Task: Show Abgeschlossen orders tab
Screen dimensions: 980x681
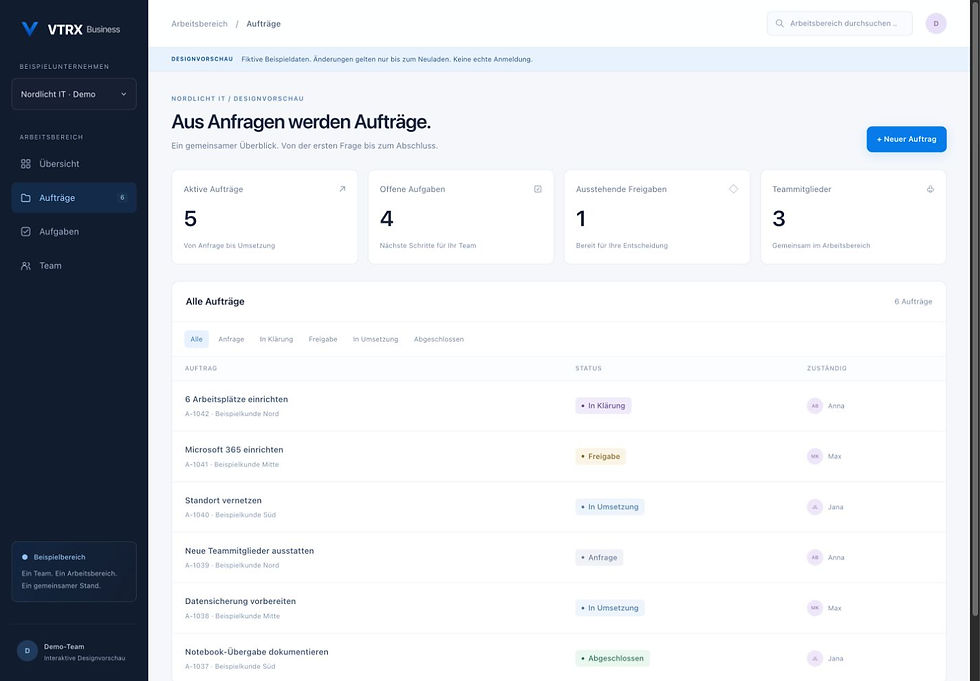Action: pyautogui.click(x=439, y=339)
